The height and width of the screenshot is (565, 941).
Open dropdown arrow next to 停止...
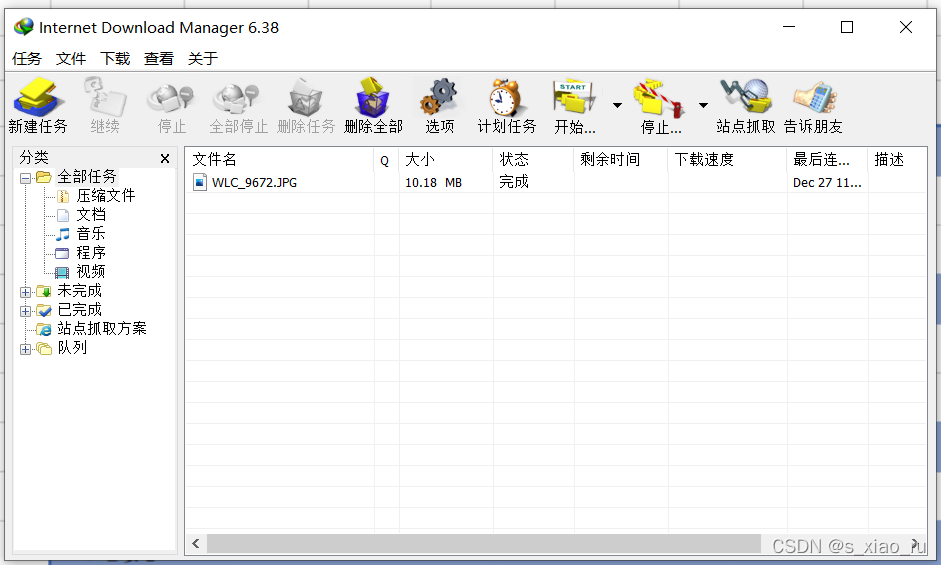pyautogui.click(x=703, y=106)
